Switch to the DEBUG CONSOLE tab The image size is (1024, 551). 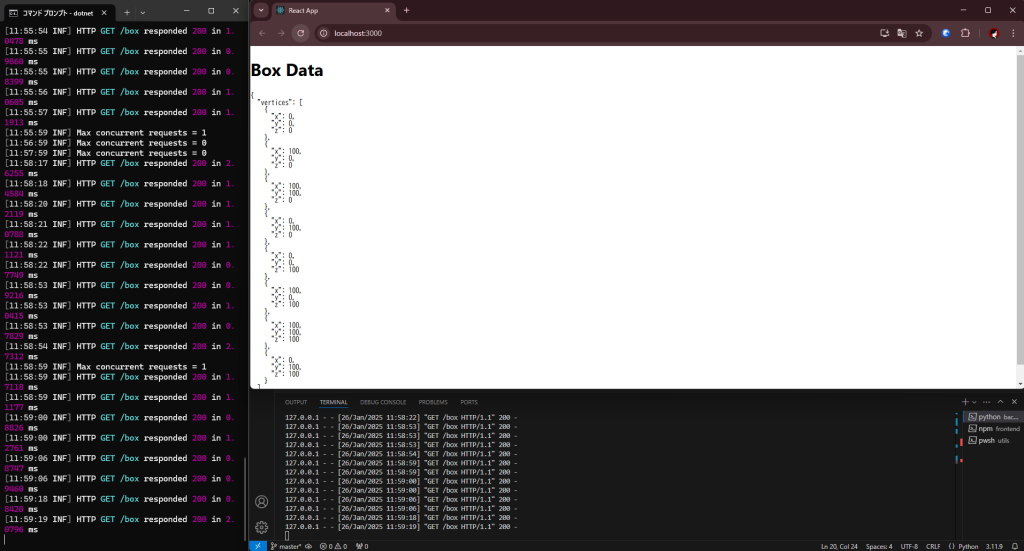point(383,402)
